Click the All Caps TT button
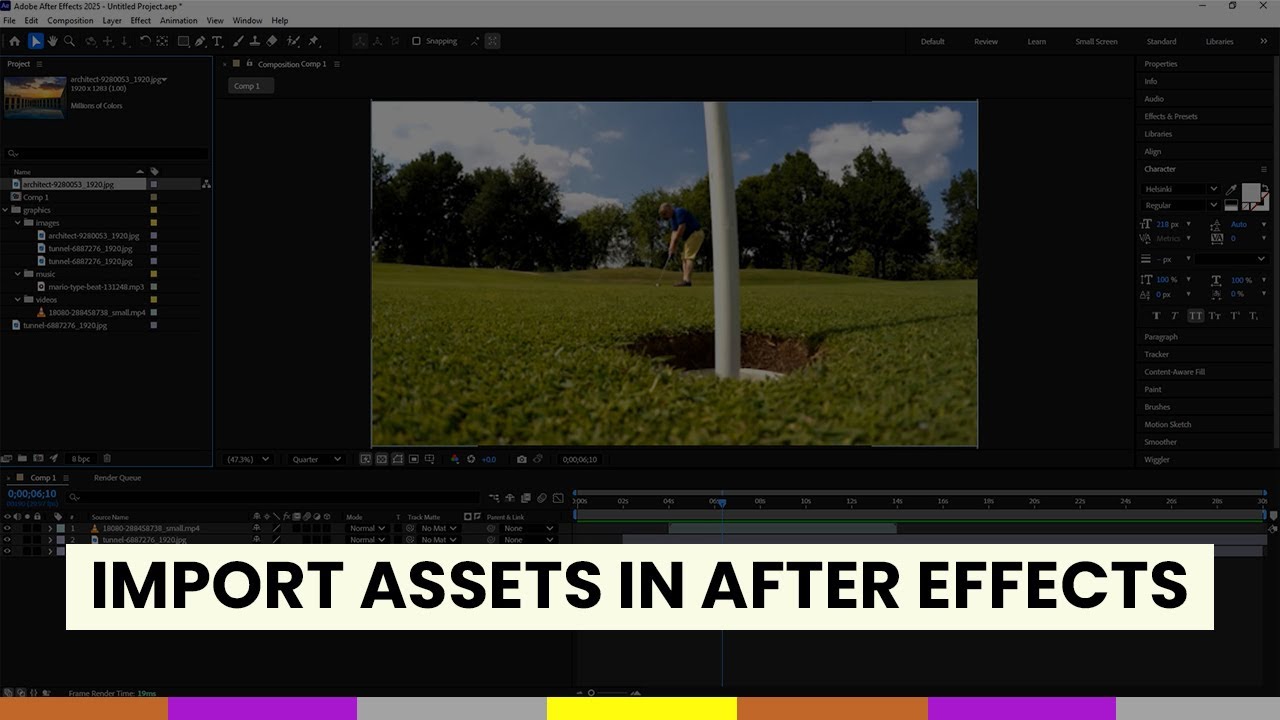The height and width of the screenshot is (720, 1280). click(x=1195, y=316)
